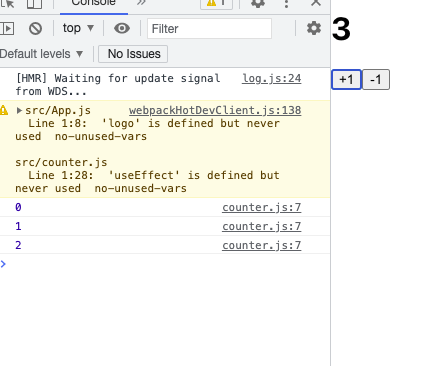Select the logged value 2
The width and height of the screenshot is (431, 366).
[18, 245]
